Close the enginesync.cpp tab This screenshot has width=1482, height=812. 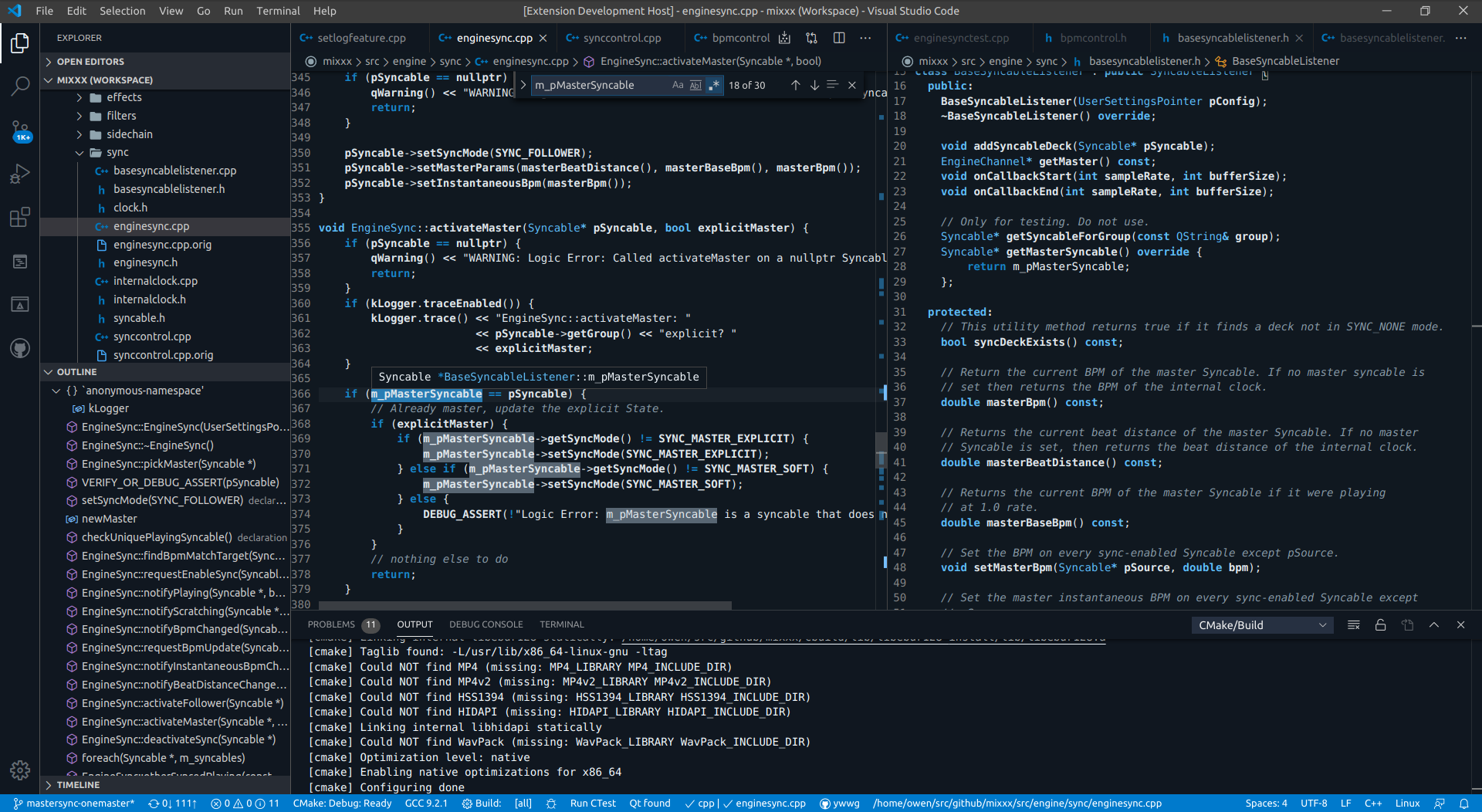tap(543, 38)
